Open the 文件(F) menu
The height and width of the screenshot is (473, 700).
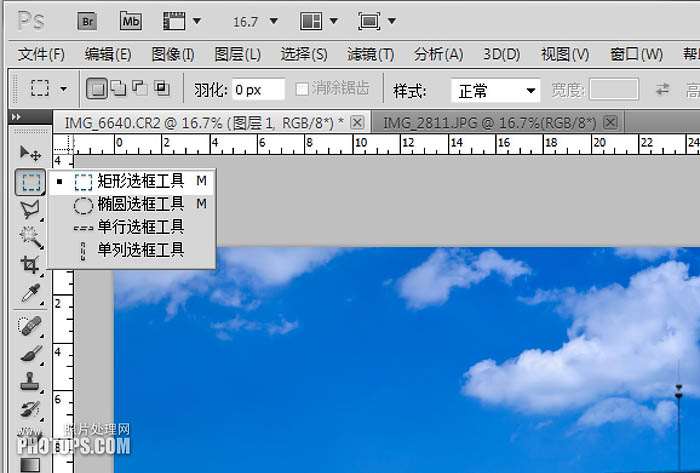coord(41,54)
